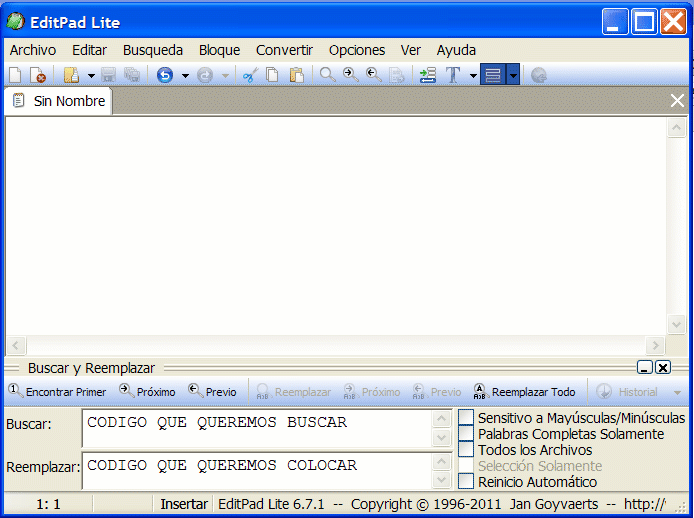The height and width of the screenshot is (518, 694).
Task: Enable Palabras Completas Solamente checkbox
Action: pyautogui.click(x=466, y=433)
